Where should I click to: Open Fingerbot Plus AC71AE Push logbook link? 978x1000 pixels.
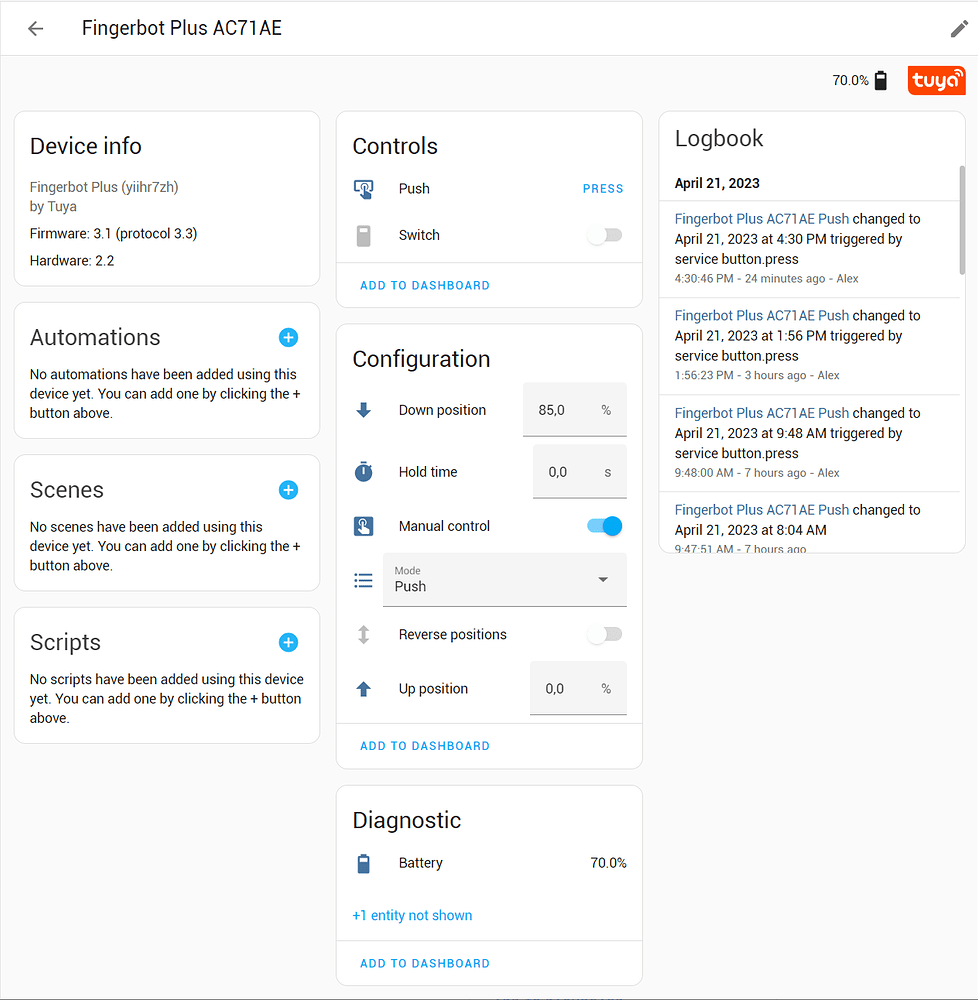[761, 218]
